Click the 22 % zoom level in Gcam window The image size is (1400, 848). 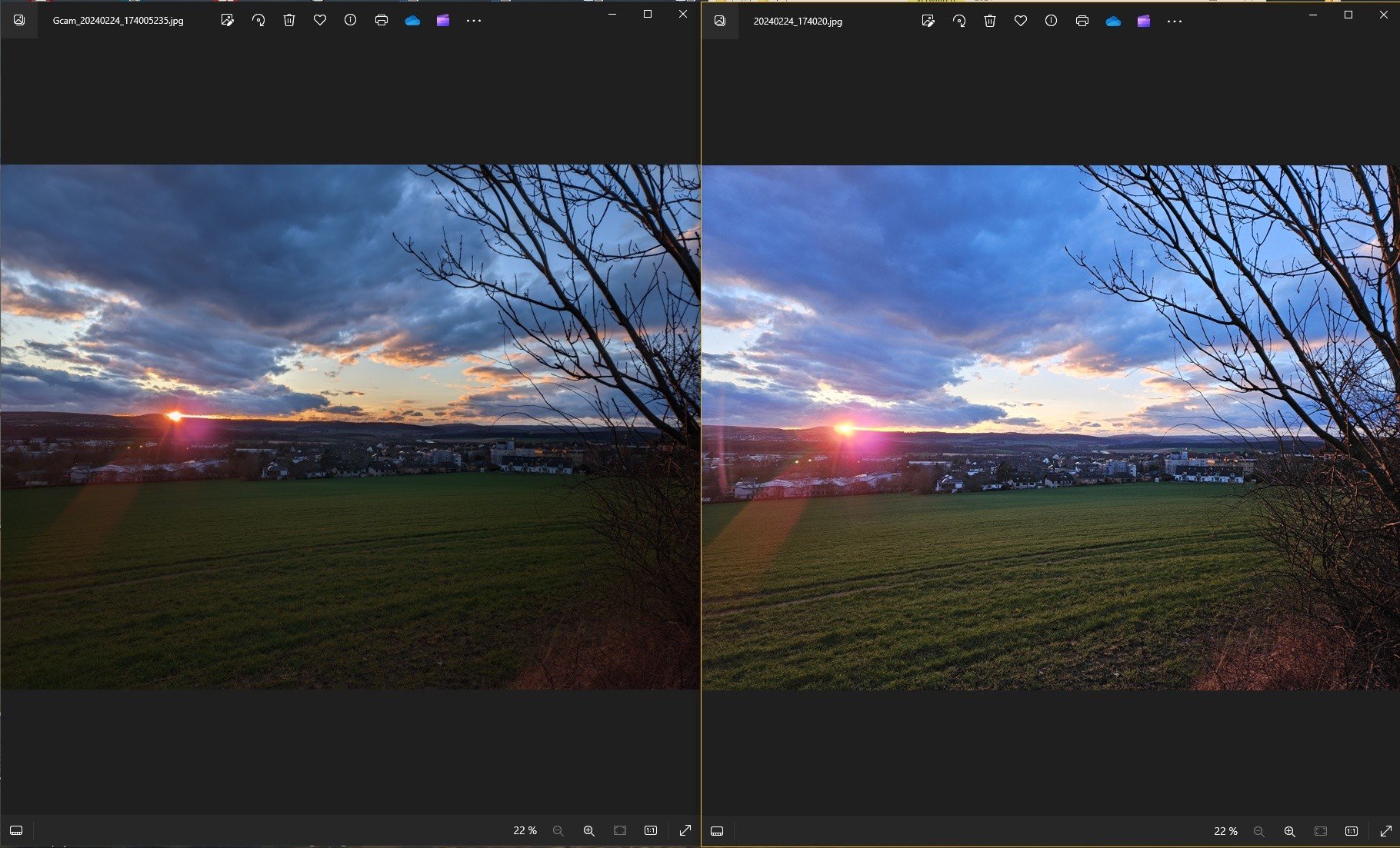[x=525, y=830]
